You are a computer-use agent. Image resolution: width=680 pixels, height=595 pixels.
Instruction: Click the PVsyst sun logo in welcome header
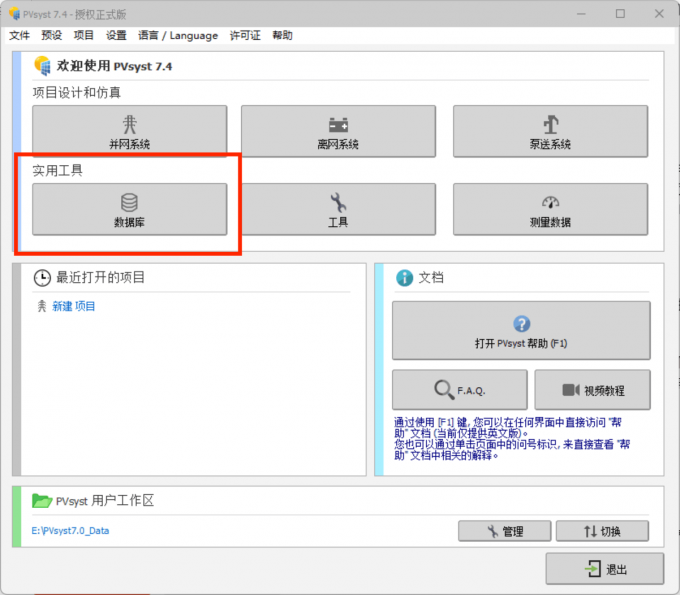[x=42, y=65]
